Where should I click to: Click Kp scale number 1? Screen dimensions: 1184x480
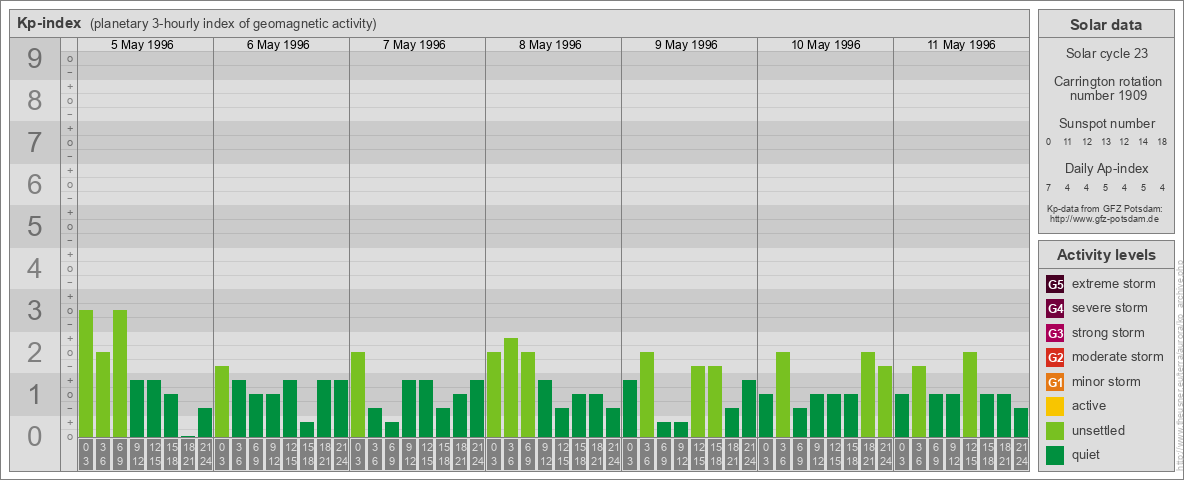(34, 394)
